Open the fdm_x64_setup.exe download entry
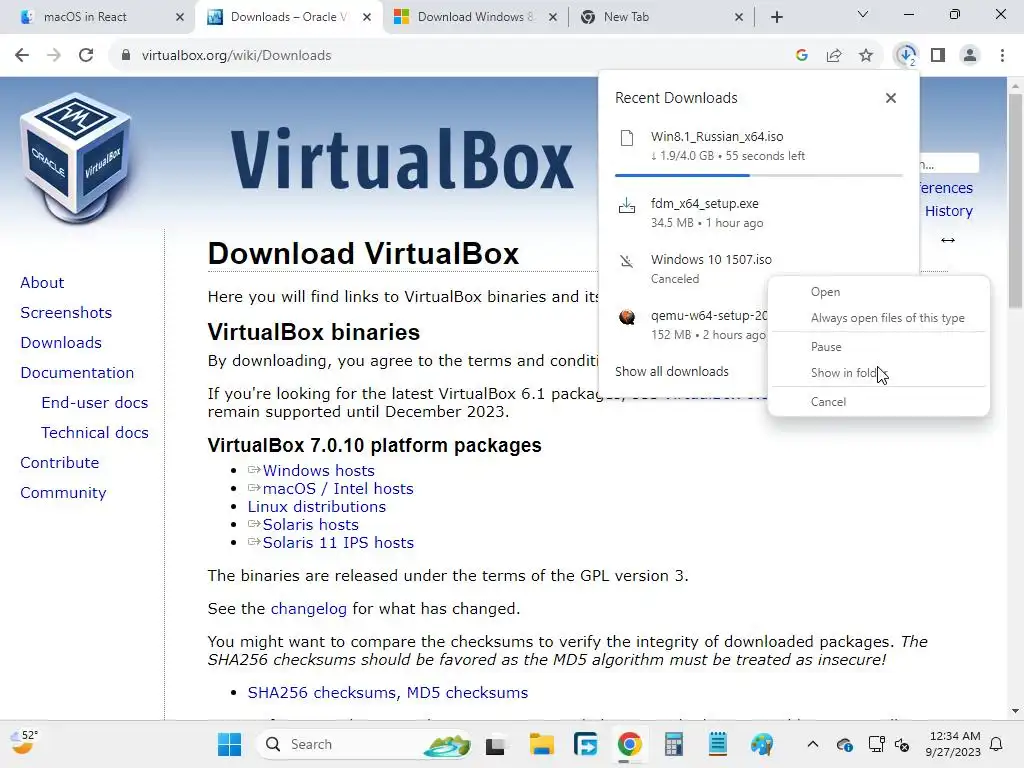 pos(758,213)
